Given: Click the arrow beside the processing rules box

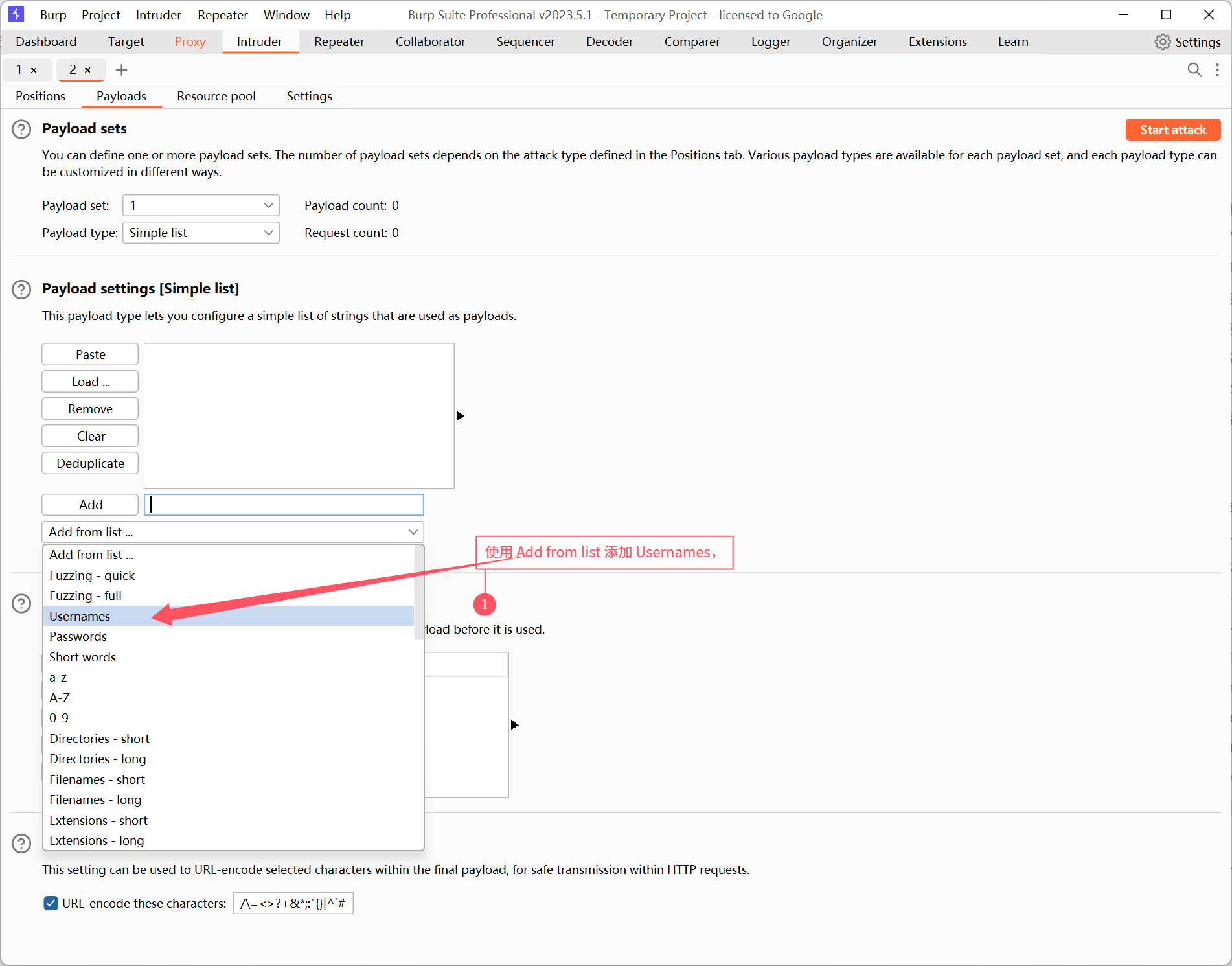Looking at the screenshot, I should (x=515, y=725).
